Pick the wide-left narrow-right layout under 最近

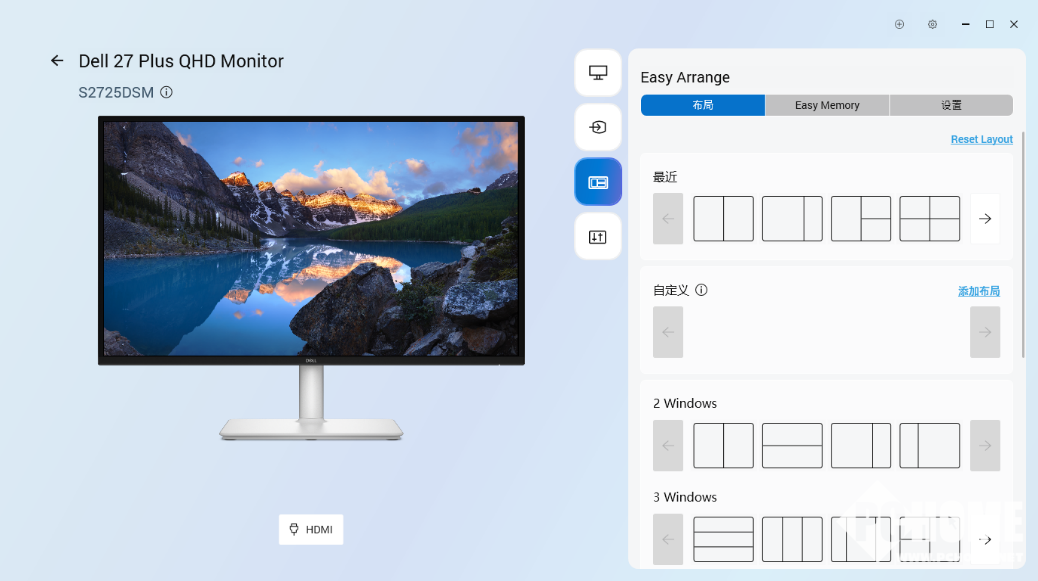click(x=792, y=218)
